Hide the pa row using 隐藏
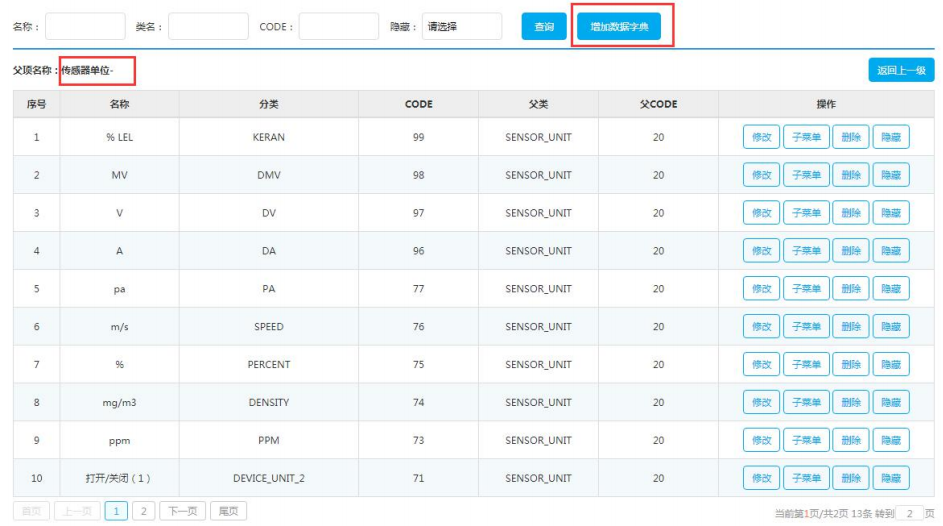943x526 pixels. click(x=891, y=289)
